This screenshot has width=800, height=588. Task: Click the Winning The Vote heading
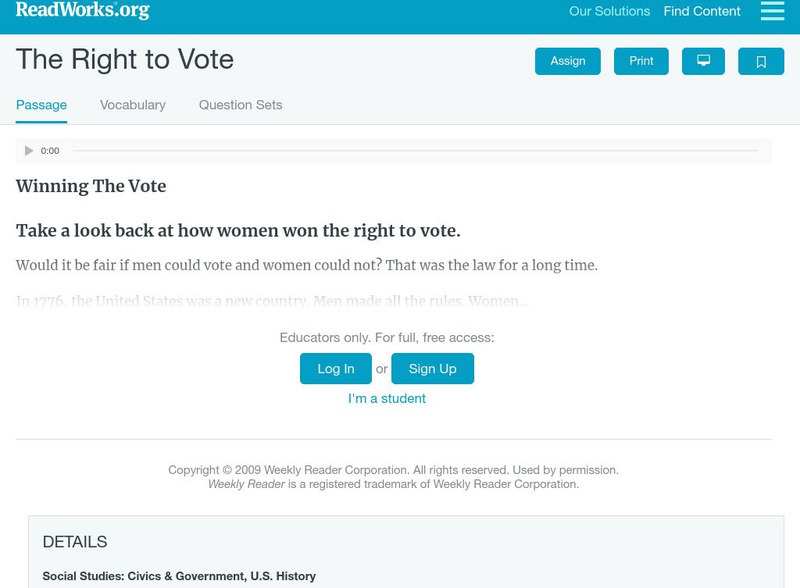point(91,186)
